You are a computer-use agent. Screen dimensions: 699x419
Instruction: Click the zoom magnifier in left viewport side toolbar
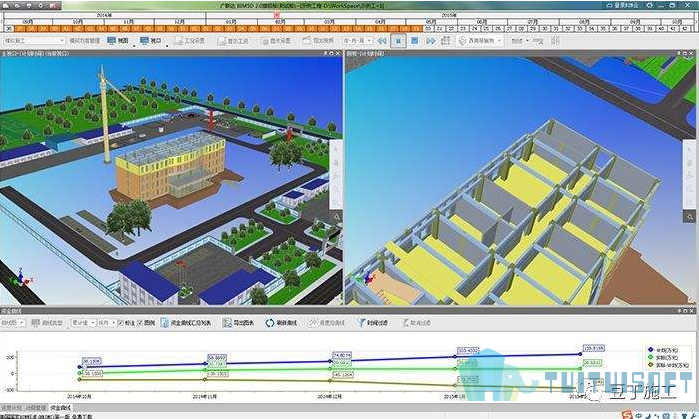pyautogui.click(x=337, y=217)
